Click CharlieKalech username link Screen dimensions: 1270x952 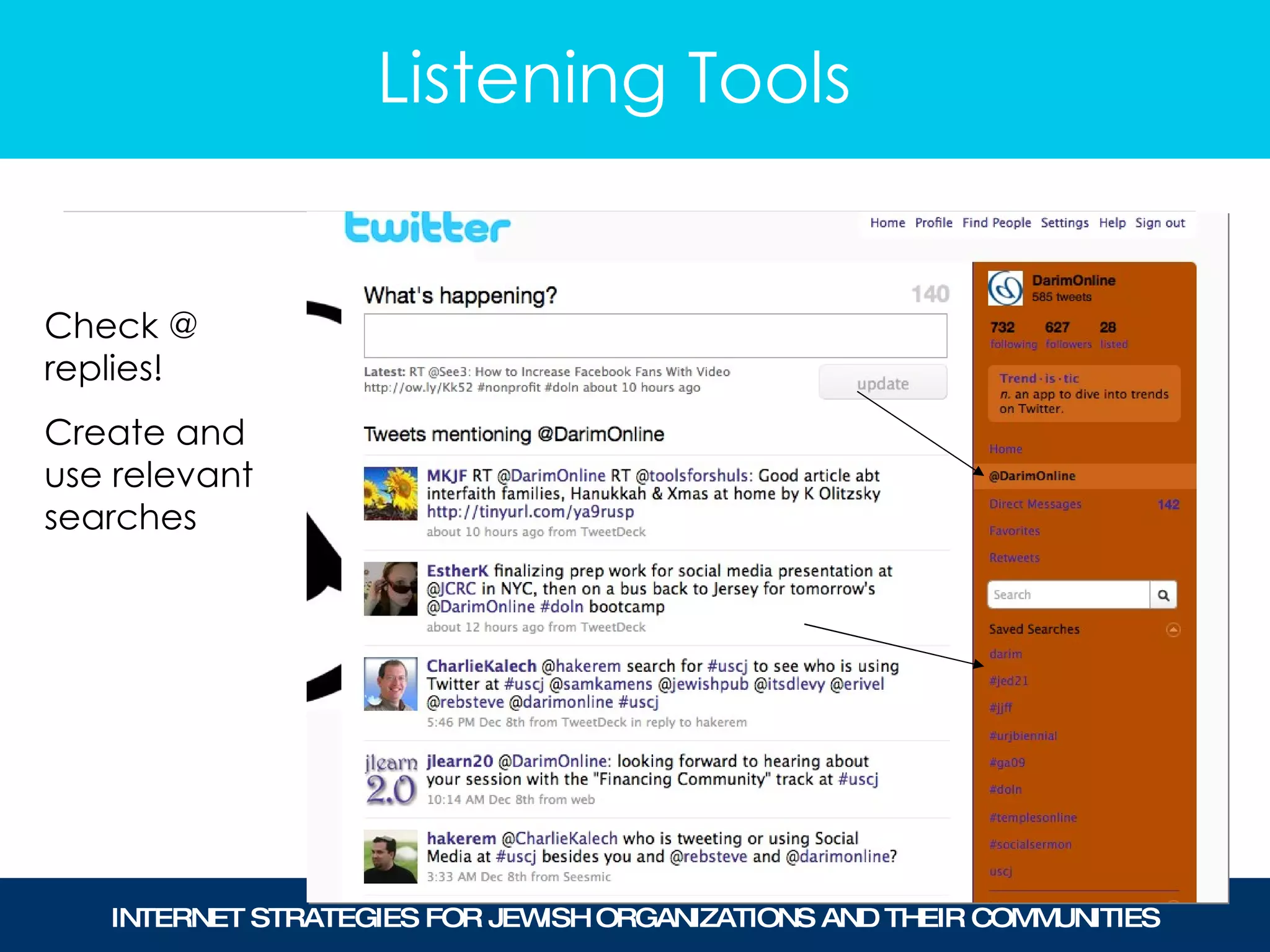481,666
